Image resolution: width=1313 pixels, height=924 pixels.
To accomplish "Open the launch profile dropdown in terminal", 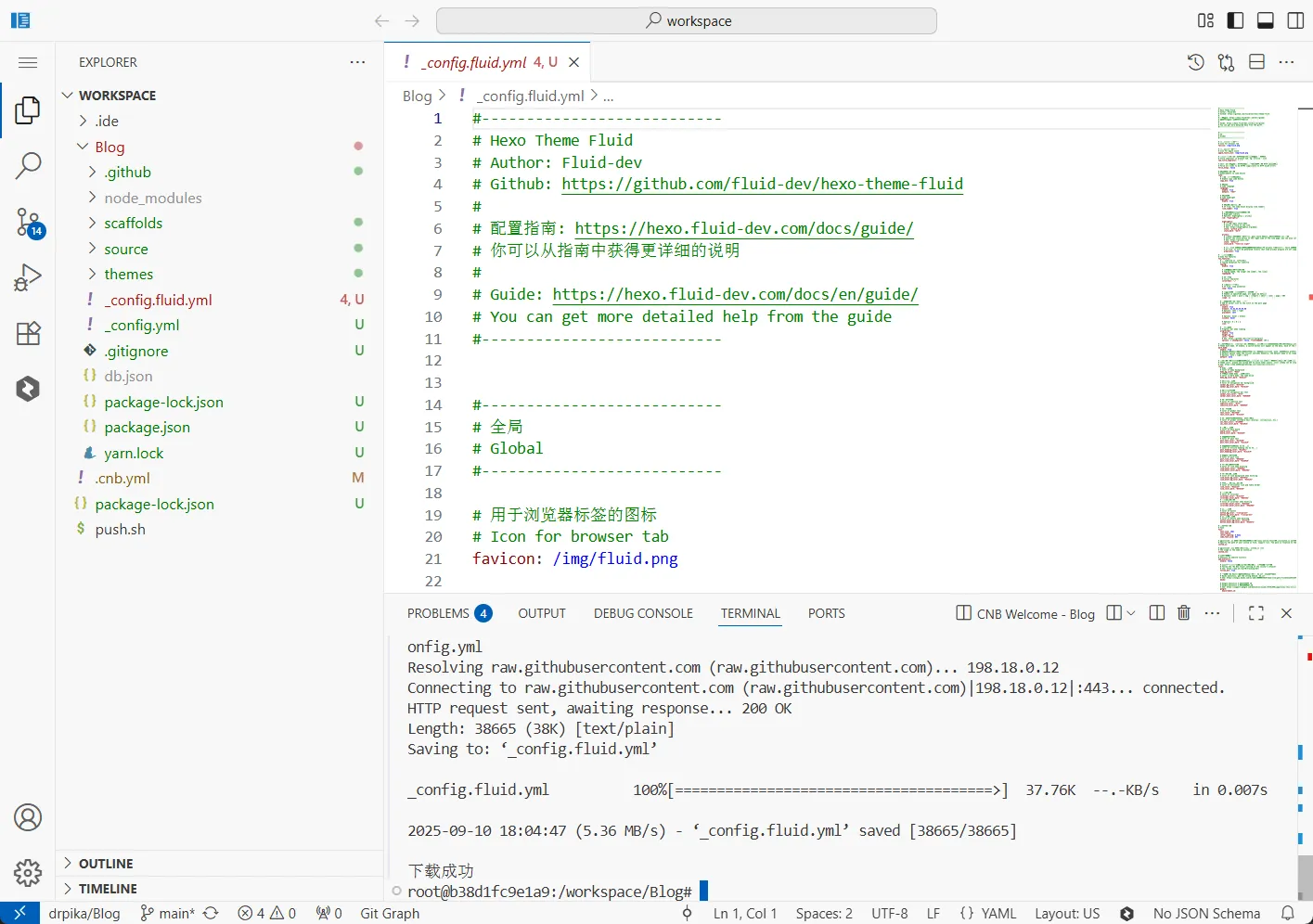I will pyautogui.click(x=1130, y=613).
